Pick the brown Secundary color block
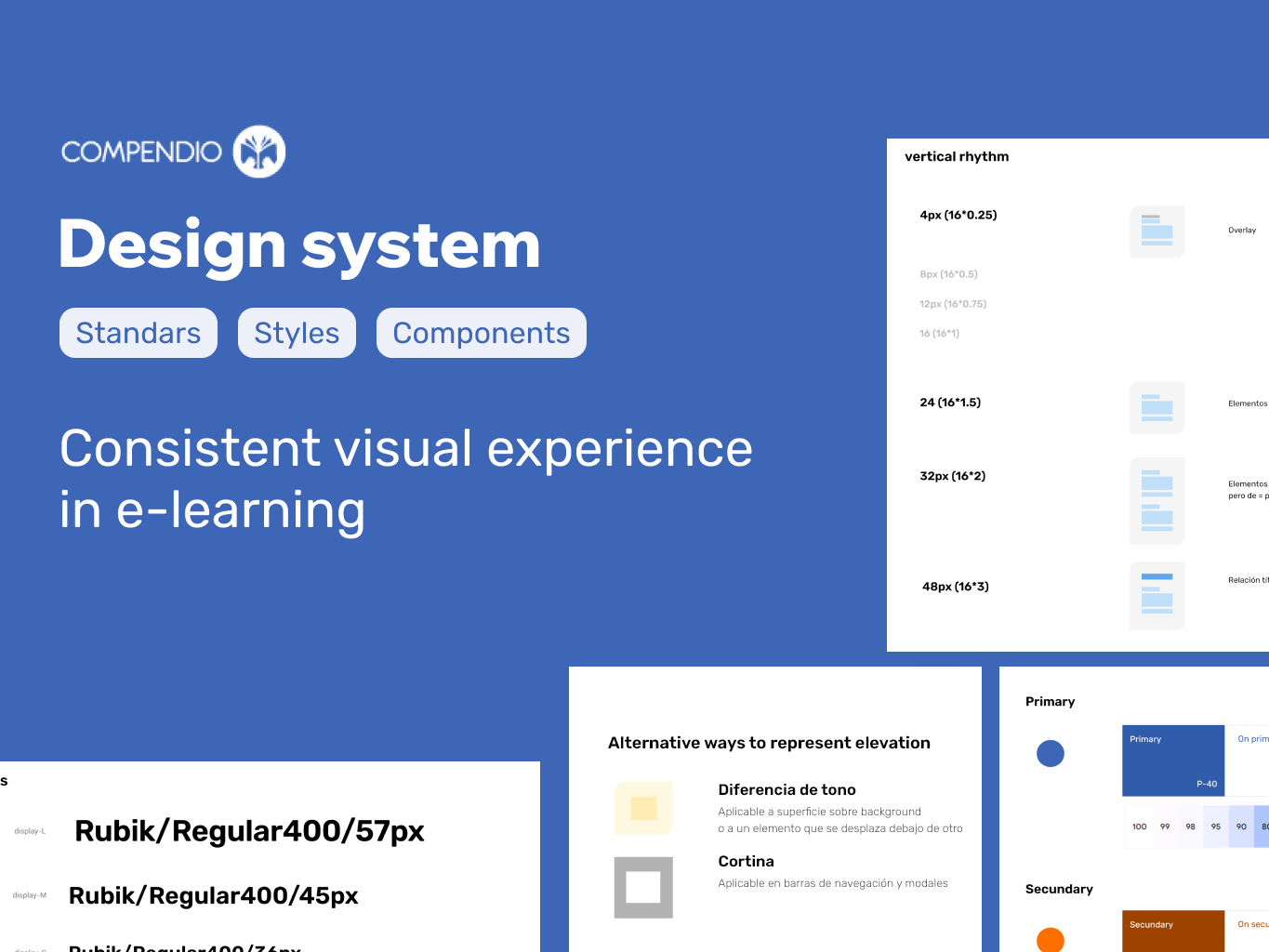 pyautogui.click(x=1173, y=931)
